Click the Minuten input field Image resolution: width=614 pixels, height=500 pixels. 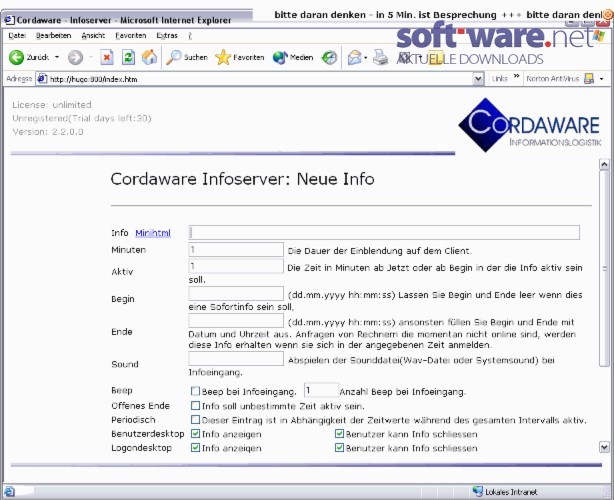pyautogui.click(x=236, y=249)
